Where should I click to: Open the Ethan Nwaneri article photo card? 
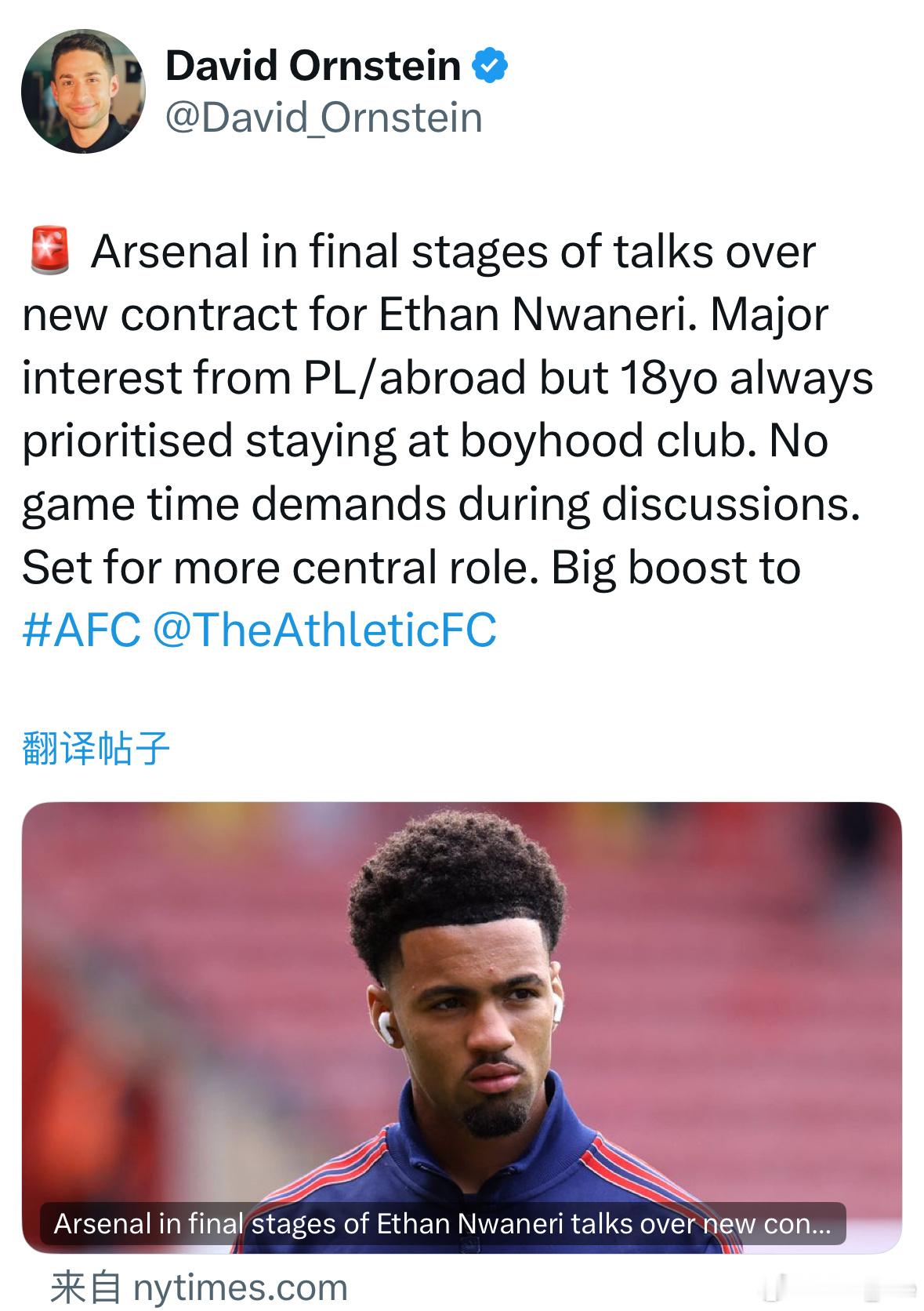click(x=462, y=1027)
